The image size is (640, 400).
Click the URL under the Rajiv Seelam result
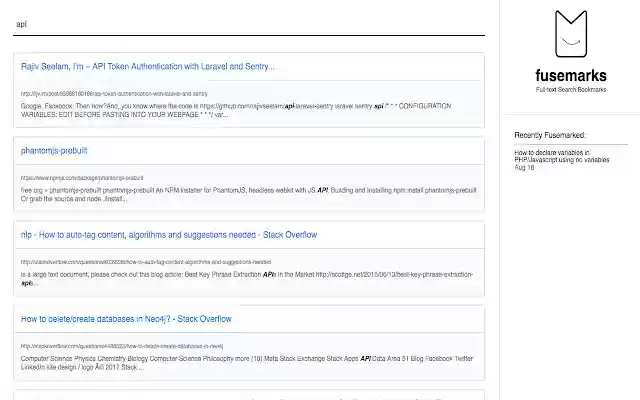114,94
